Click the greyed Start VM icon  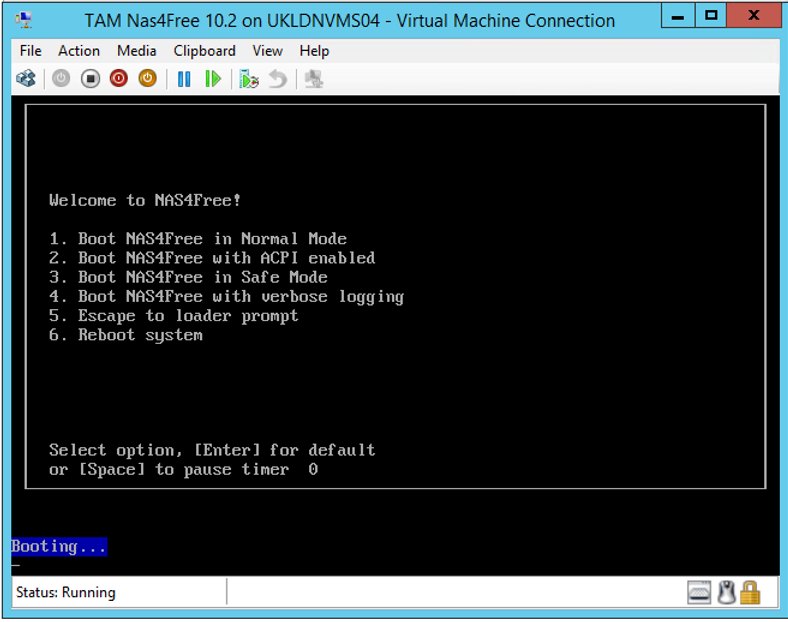61,79
